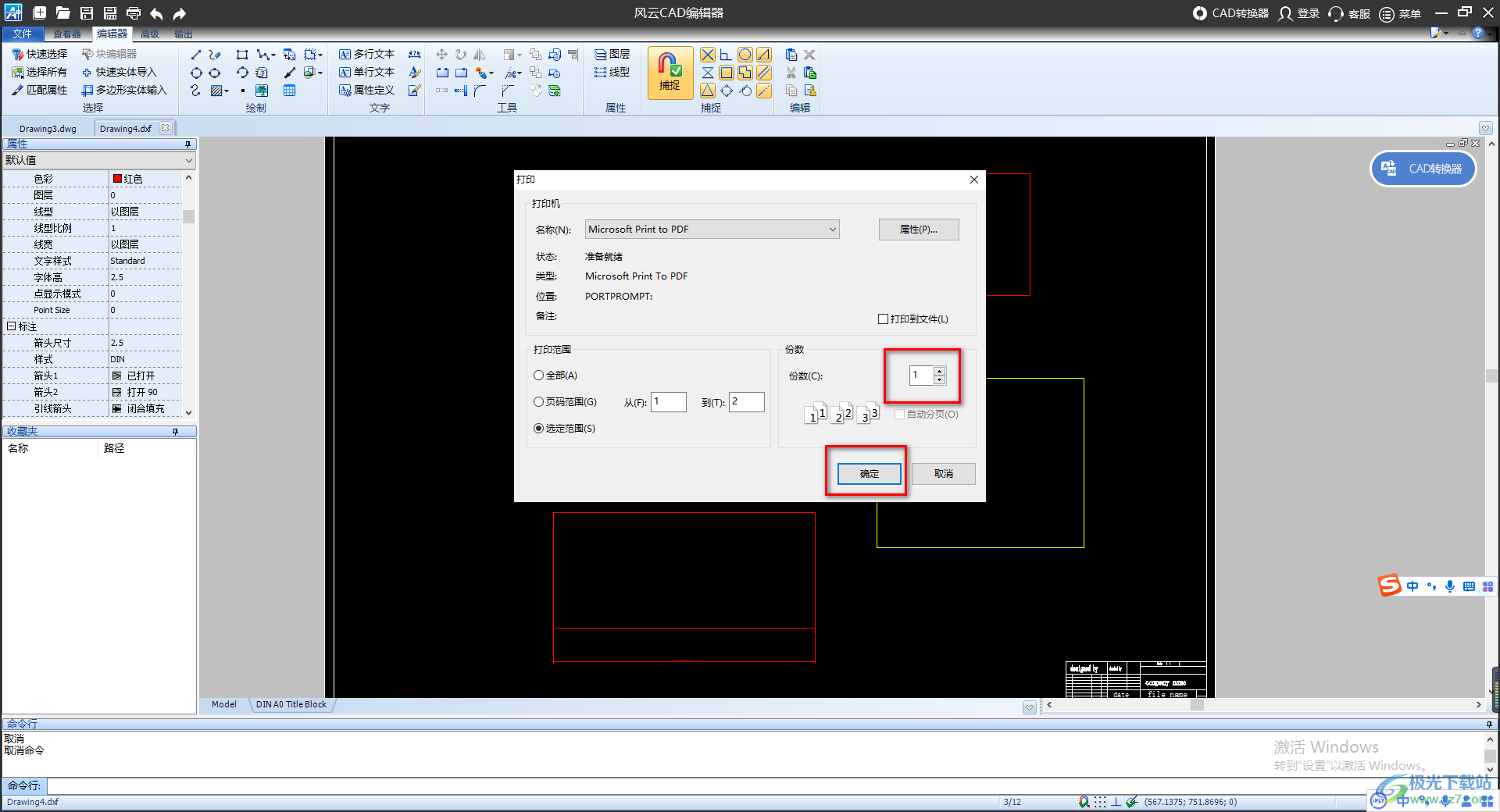Click OK (确定) to print
Image resolution: width=1500 pixels, height=812 pixels.
point(869,474)
